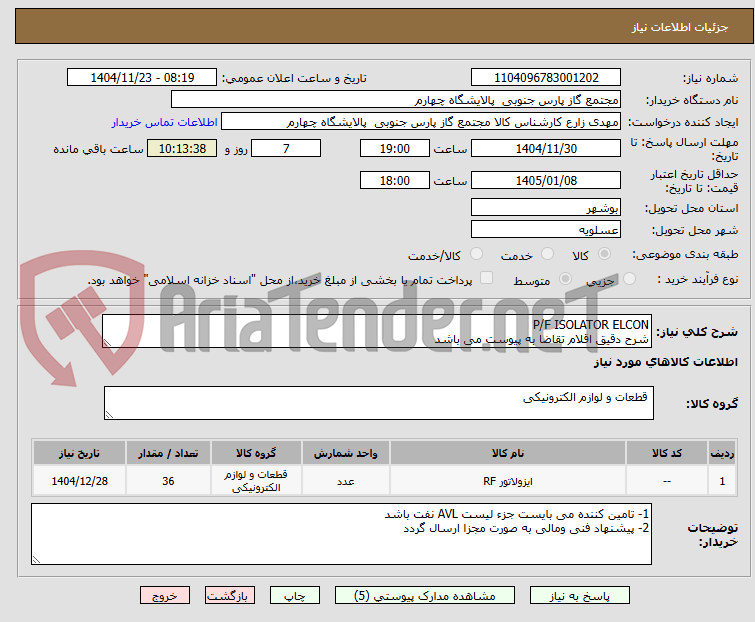Click the جزئیات اطلاعات نیاز page header
The width and height of the screenshot is (755, 622).
(680, 27)
